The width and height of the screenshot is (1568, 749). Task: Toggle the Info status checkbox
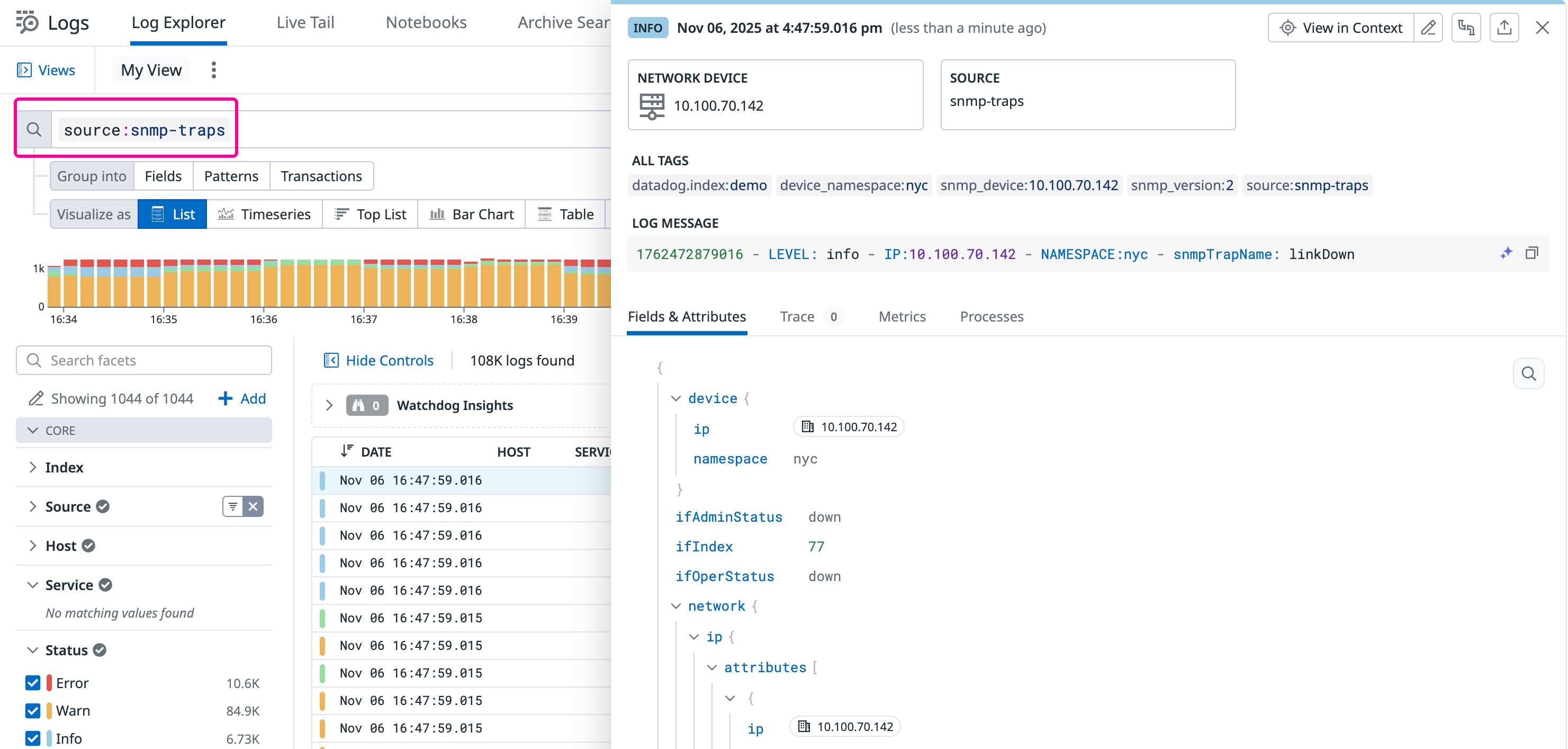(x=33, y=738)
